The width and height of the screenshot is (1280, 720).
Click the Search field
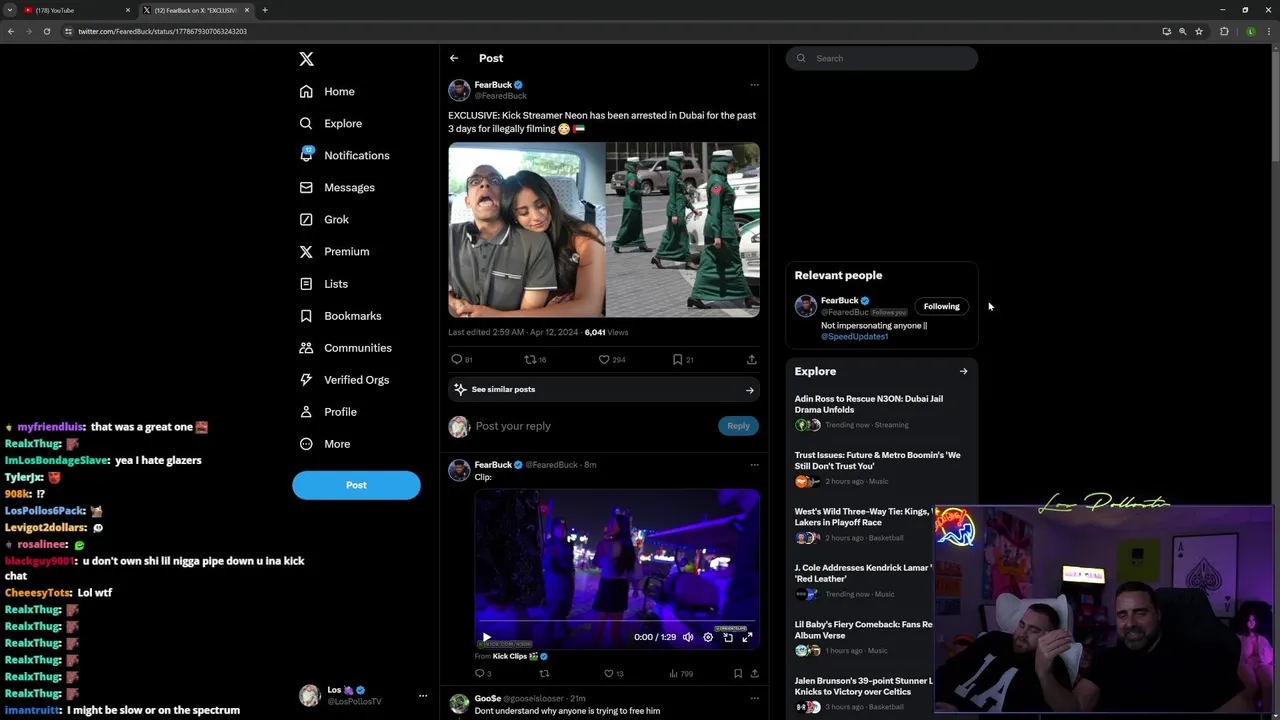pos(881,58)
